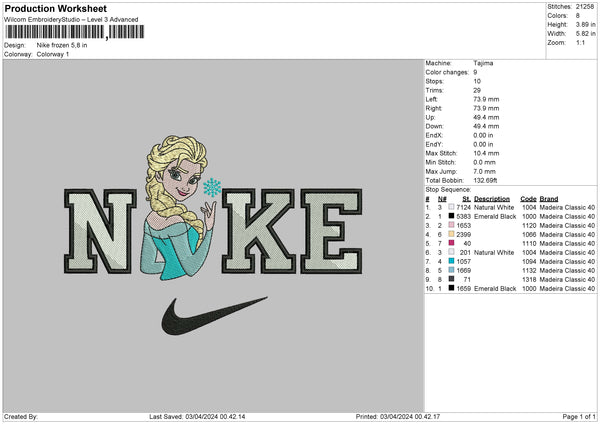Pick the teal swatch for code 1094
This screenshot has width=600, height=424.
pos(451,261)
